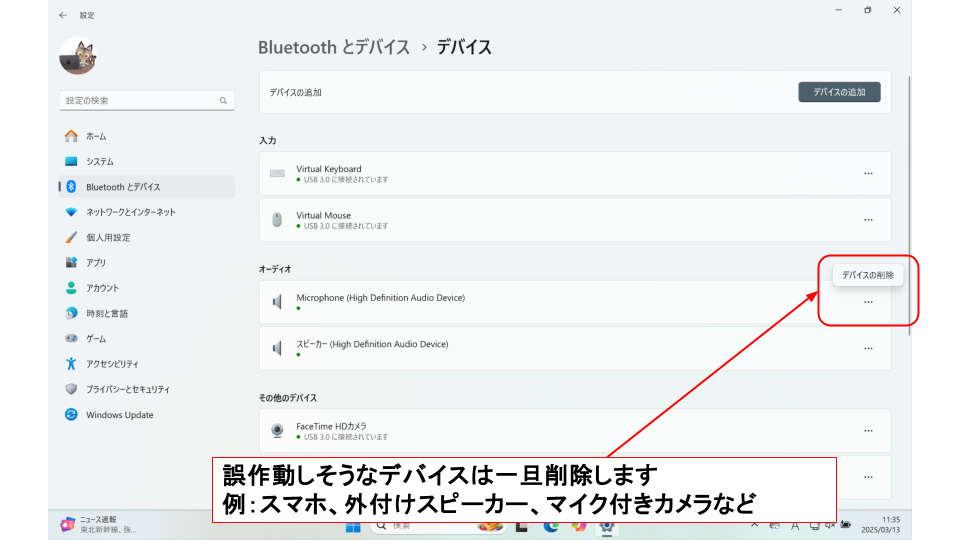This screenshot has width=960, height=540.
Task: Select 時刻と言語 in the sidebar
Action: [106, 313]
